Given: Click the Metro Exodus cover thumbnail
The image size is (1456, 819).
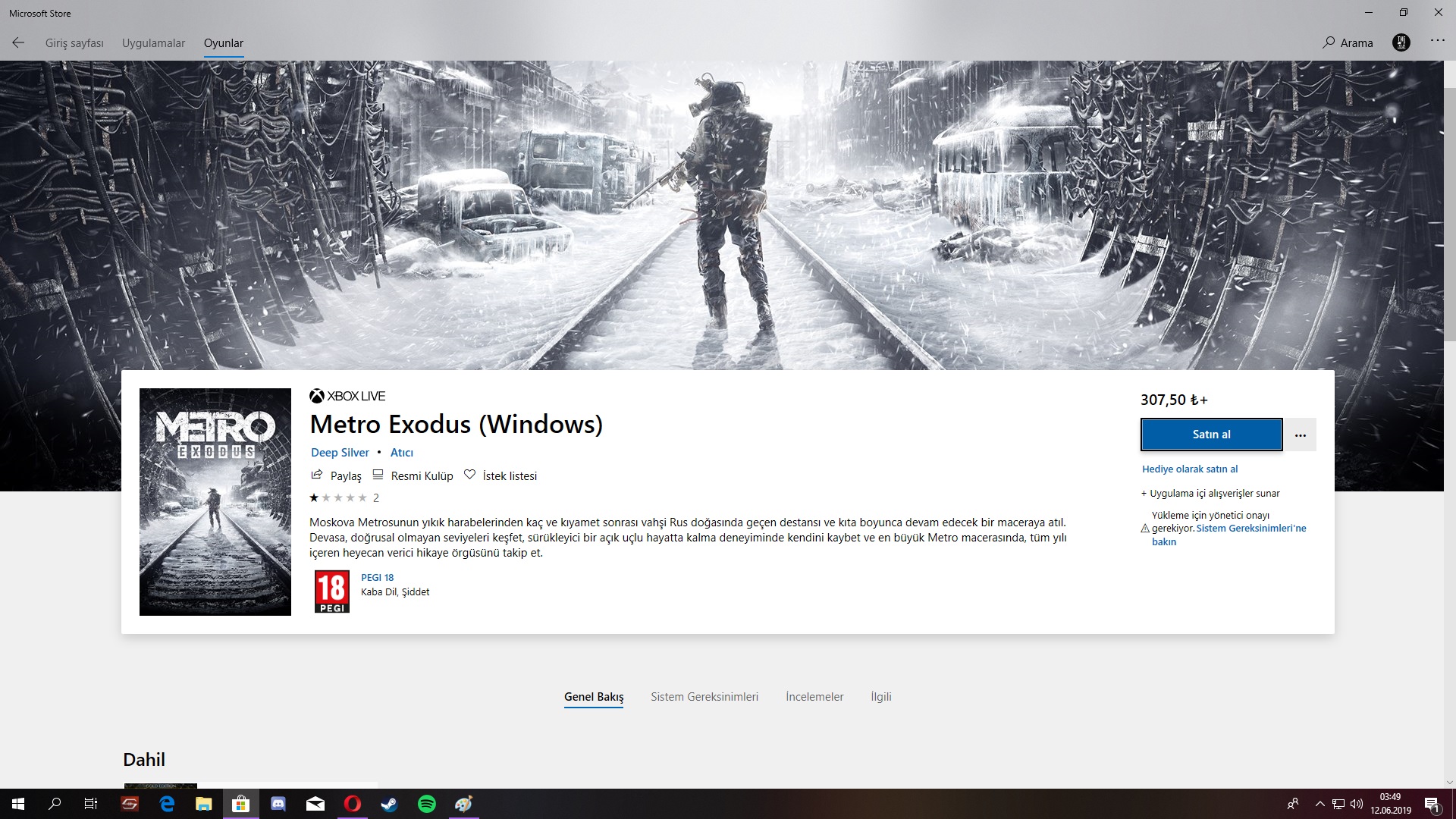Looking at the screenshot, I should pos(215,502).
